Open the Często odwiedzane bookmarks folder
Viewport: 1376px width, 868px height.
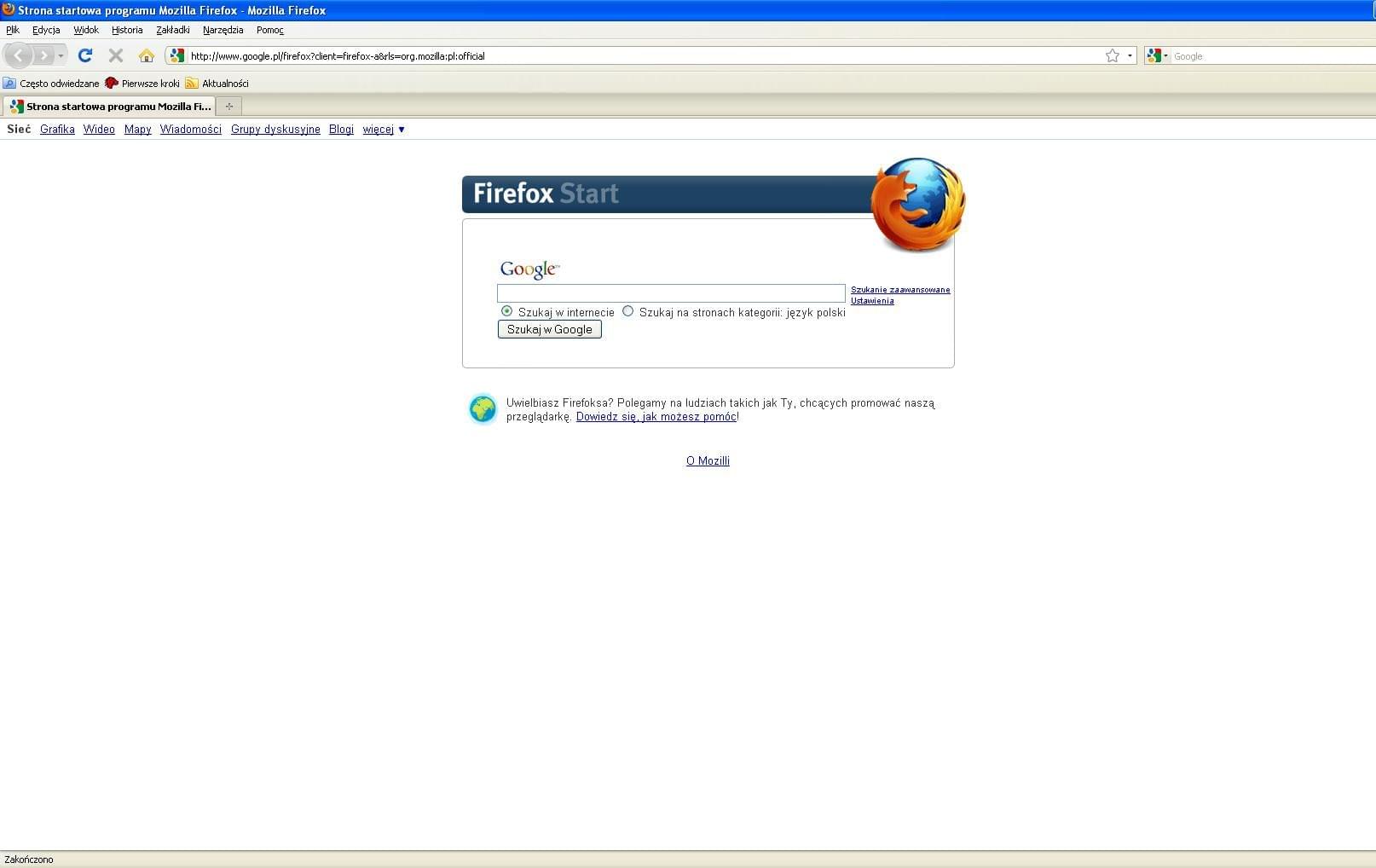pyautogui.click(x=51, y=84)
